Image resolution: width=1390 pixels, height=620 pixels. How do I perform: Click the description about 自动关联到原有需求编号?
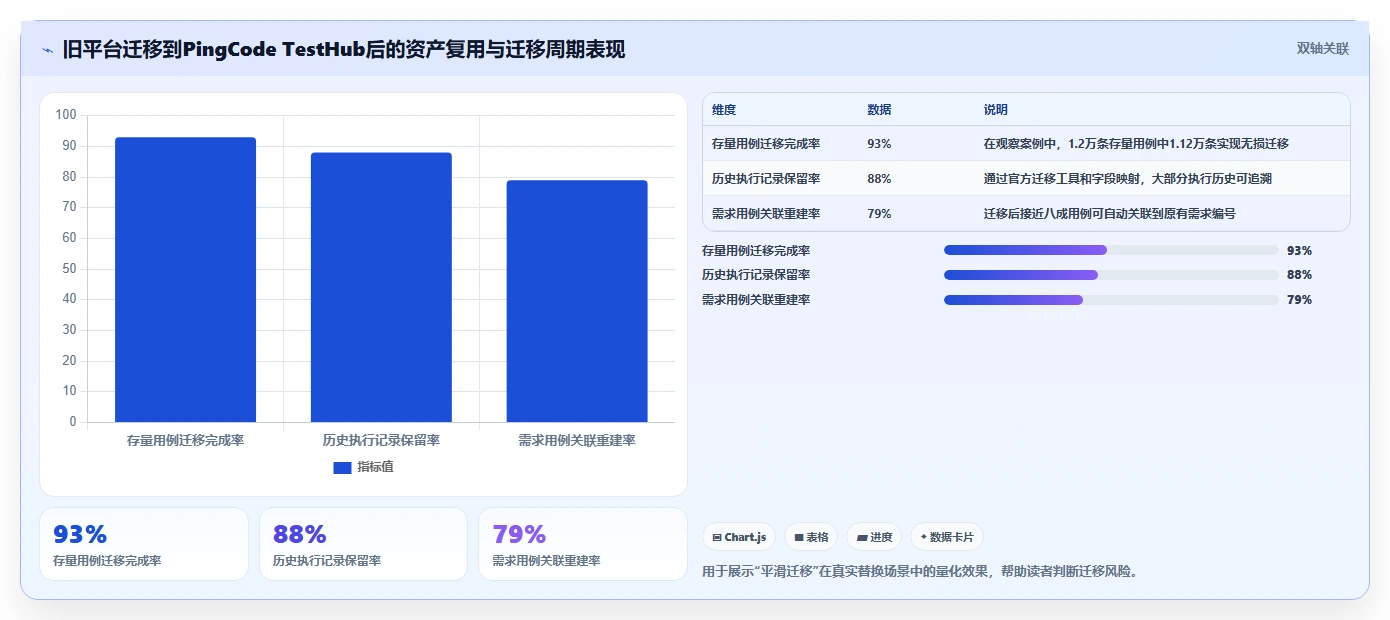[1110, 214]
